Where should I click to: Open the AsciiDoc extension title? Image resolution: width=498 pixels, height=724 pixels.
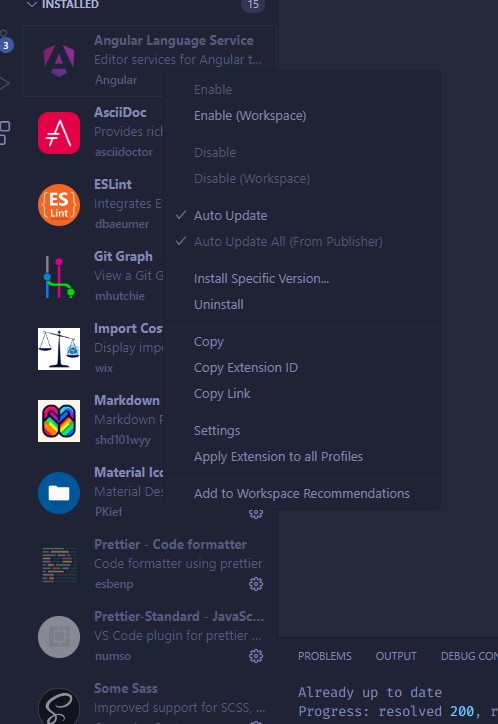click(120, 112)
